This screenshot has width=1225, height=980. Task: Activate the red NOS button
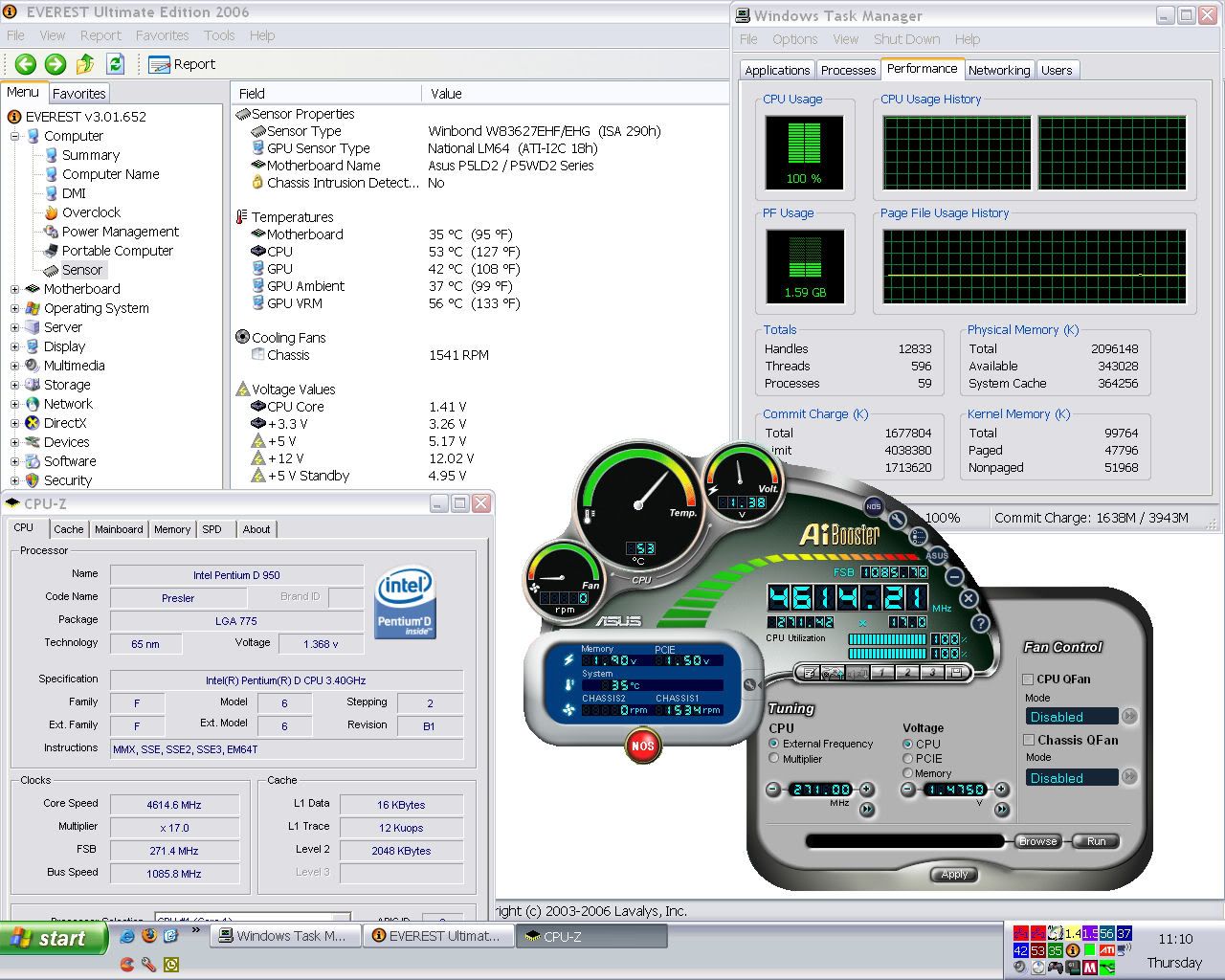(643, 746)
